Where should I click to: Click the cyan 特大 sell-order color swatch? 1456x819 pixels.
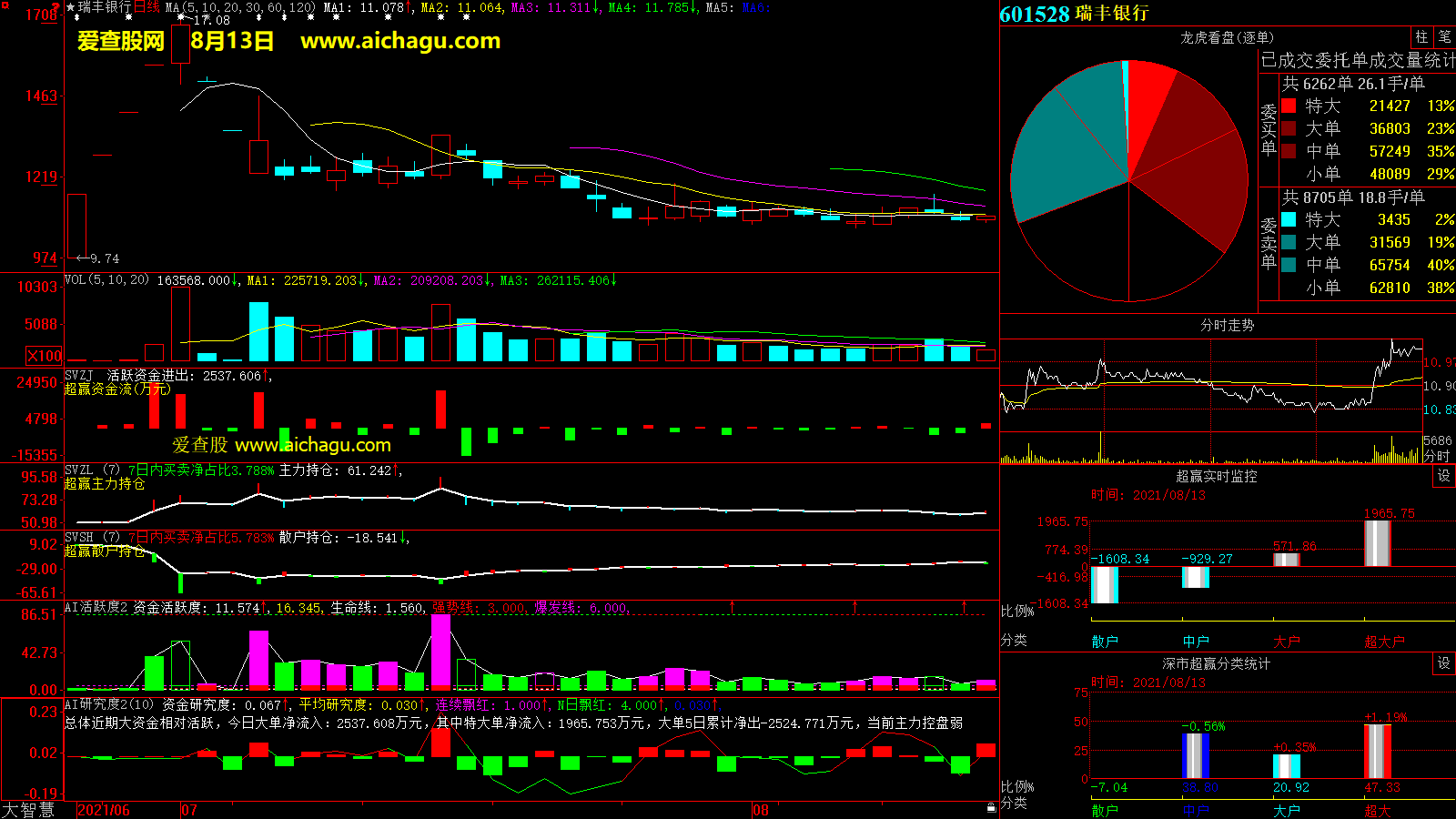tap(1289, 219)
